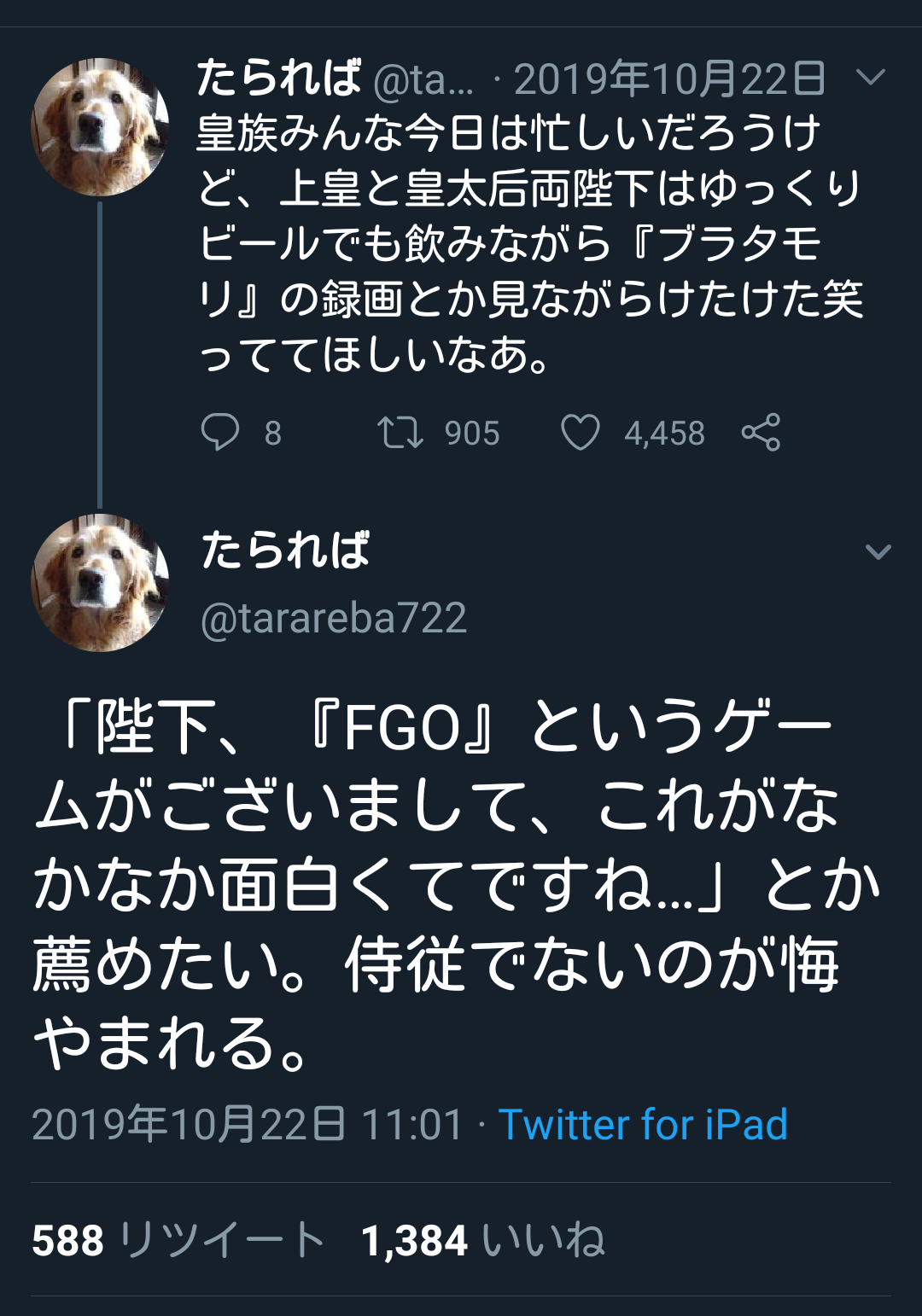Like the first tweet with the heart icon

point(580,432)
